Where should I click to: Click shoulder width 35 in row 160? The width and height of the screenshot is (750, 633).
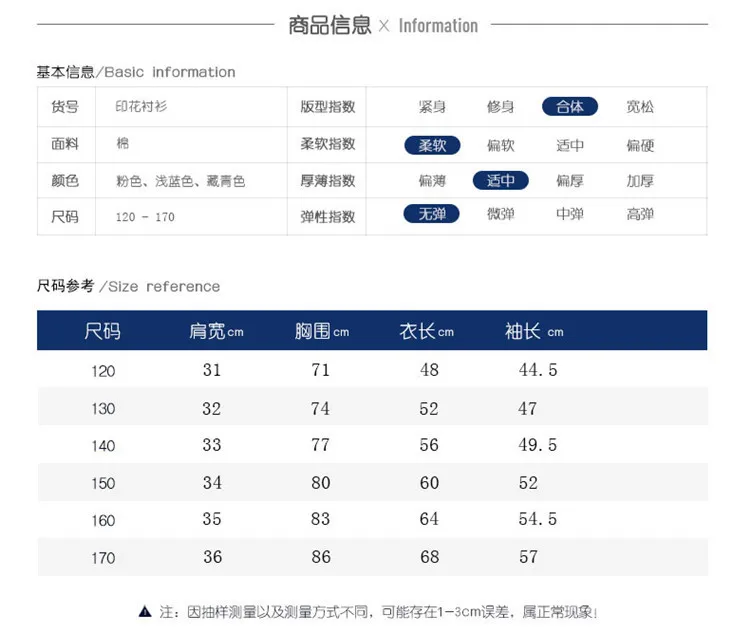pyautogui.click(x=212, y=519)
